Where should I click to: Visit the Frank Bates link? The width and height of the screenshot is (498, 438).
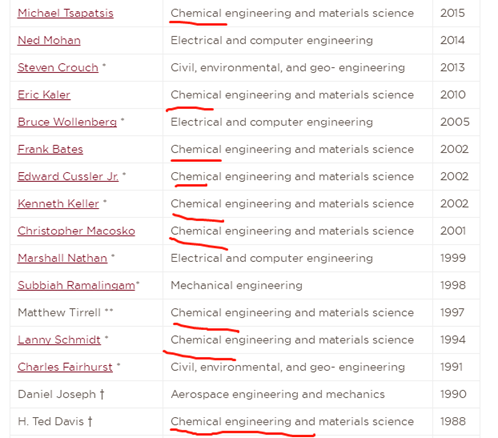pyautogui.click(x=50, y=149)
